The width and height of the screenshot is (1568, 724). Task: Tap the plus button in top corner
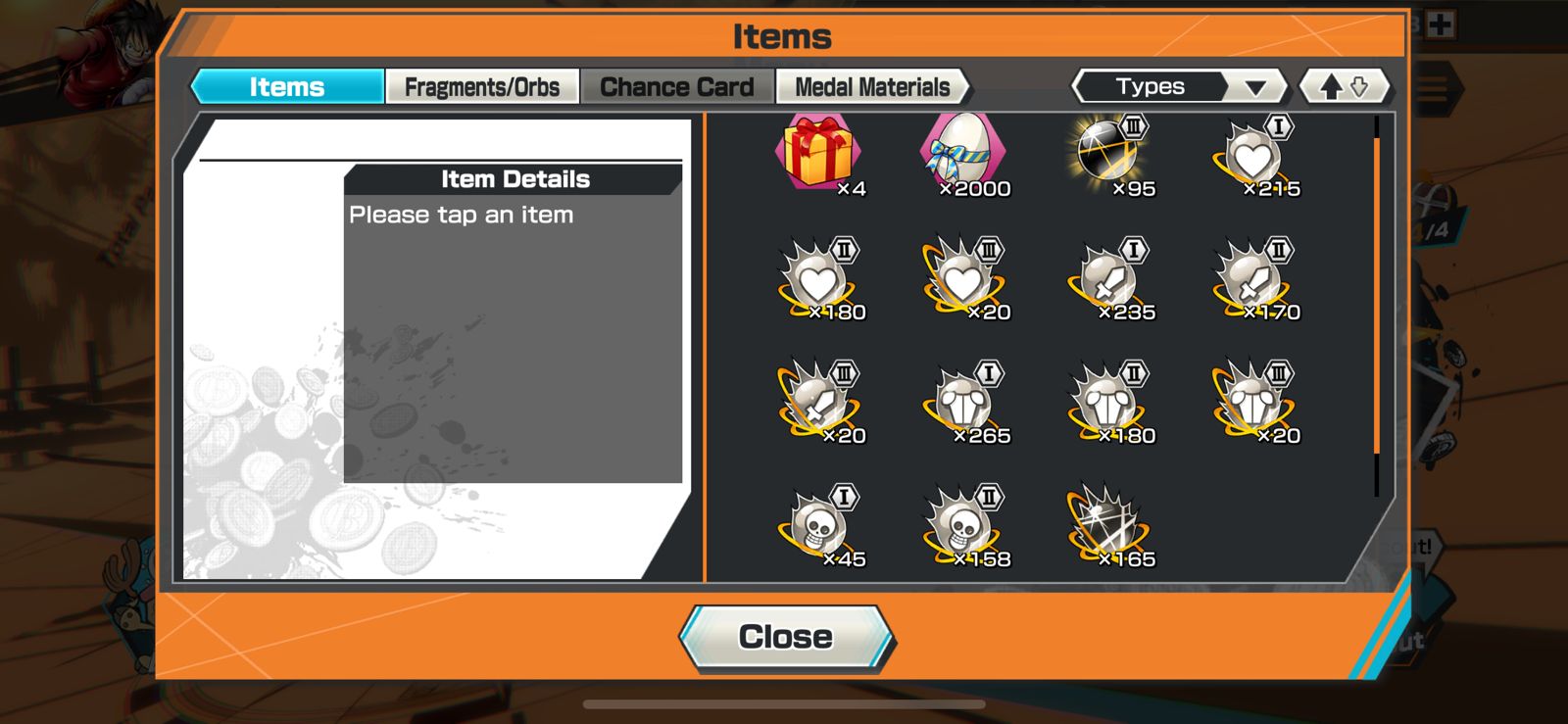pyautogui.click(x=1440, y=24)
